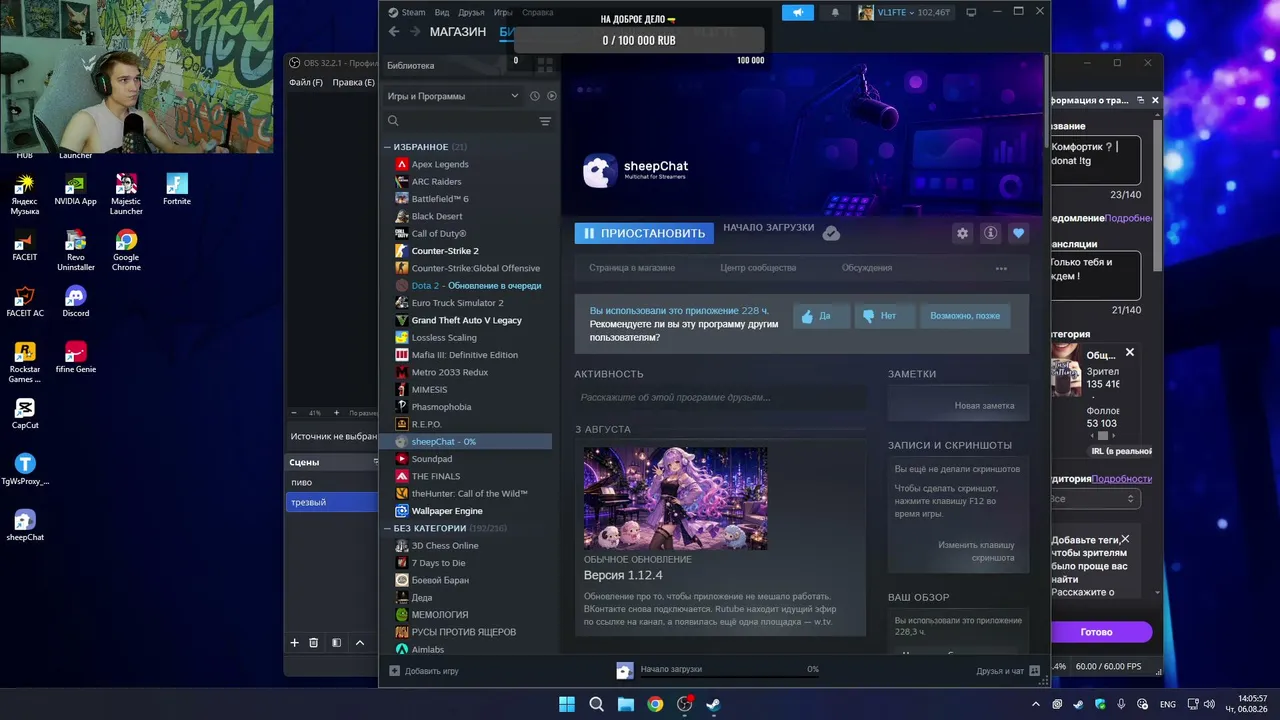Show hidden system tray icons chevron
The image size is (1280, 720).
tap(1037, 704)
